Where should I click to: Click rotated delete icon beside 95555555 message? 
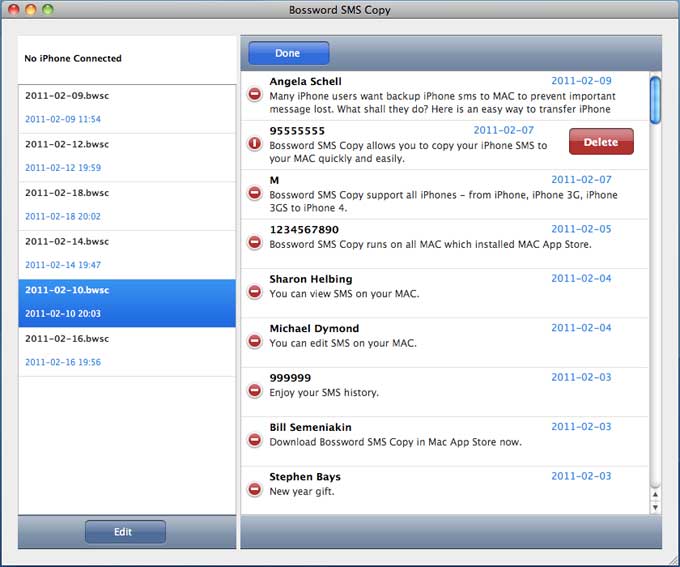(255, 144)
